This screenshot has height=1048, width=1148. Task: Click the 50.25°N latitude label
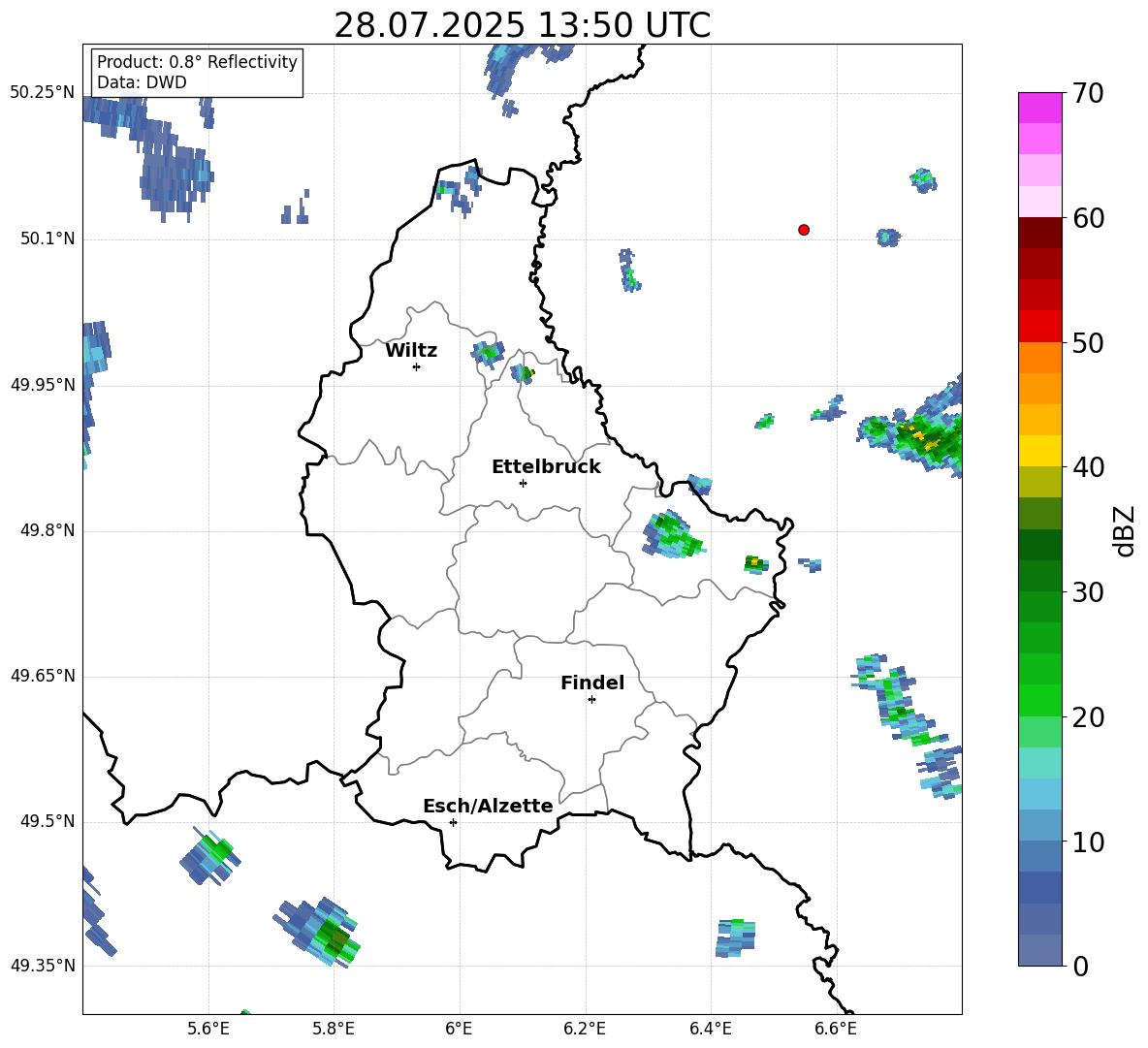click(x=42, y=93)
